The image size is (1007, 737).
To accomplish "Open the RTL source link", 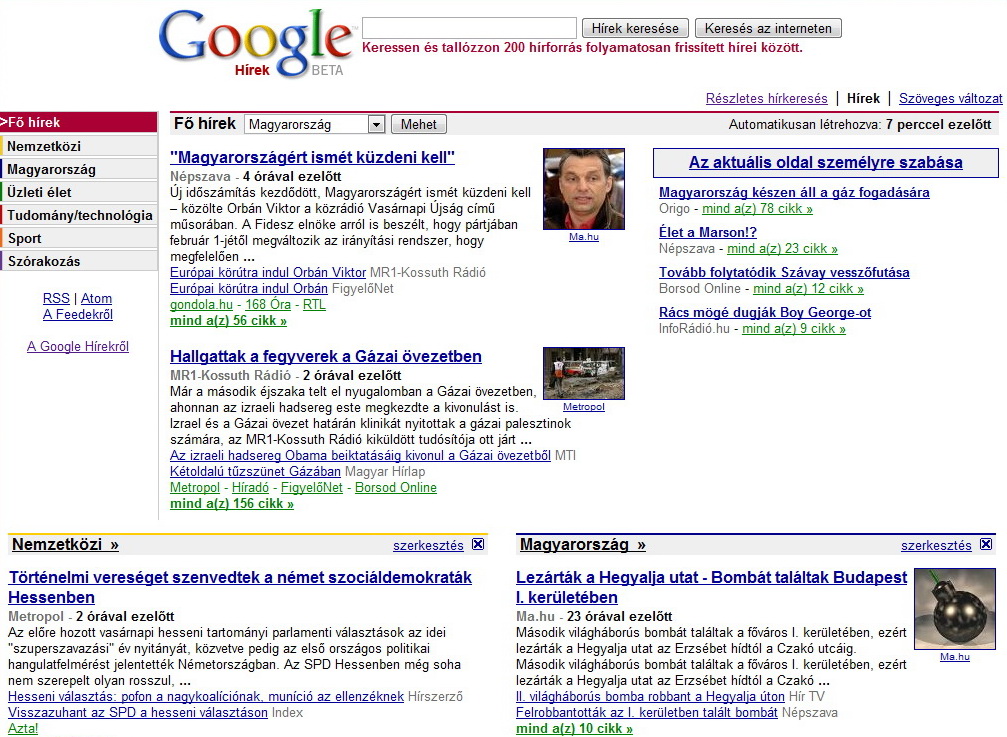I will click(x=314, y=305).
